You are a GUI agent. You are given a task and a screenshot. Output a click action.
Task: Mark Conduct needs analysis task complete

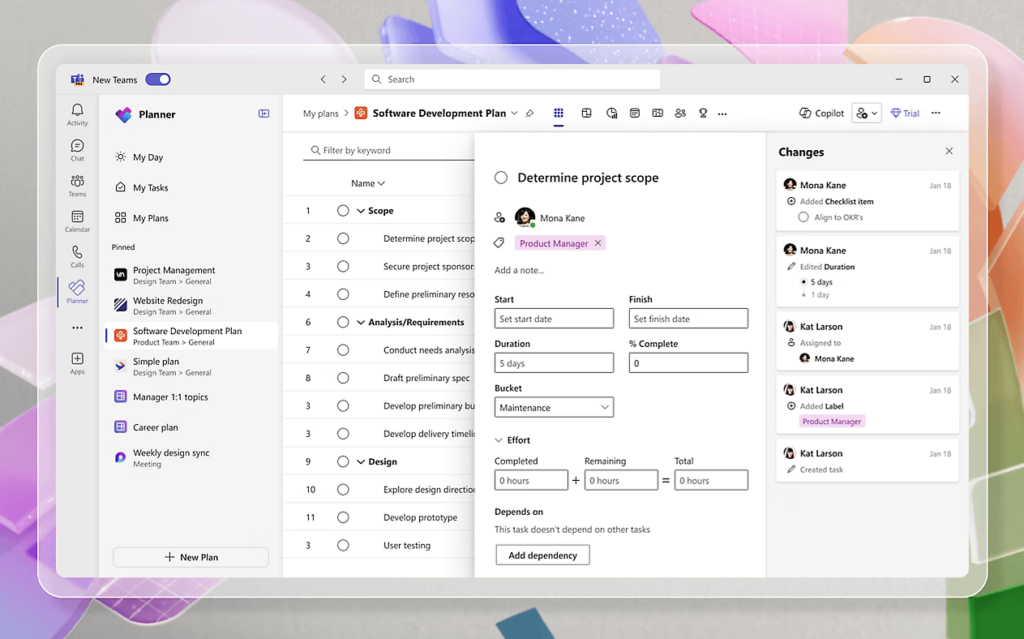click(343, 350)
